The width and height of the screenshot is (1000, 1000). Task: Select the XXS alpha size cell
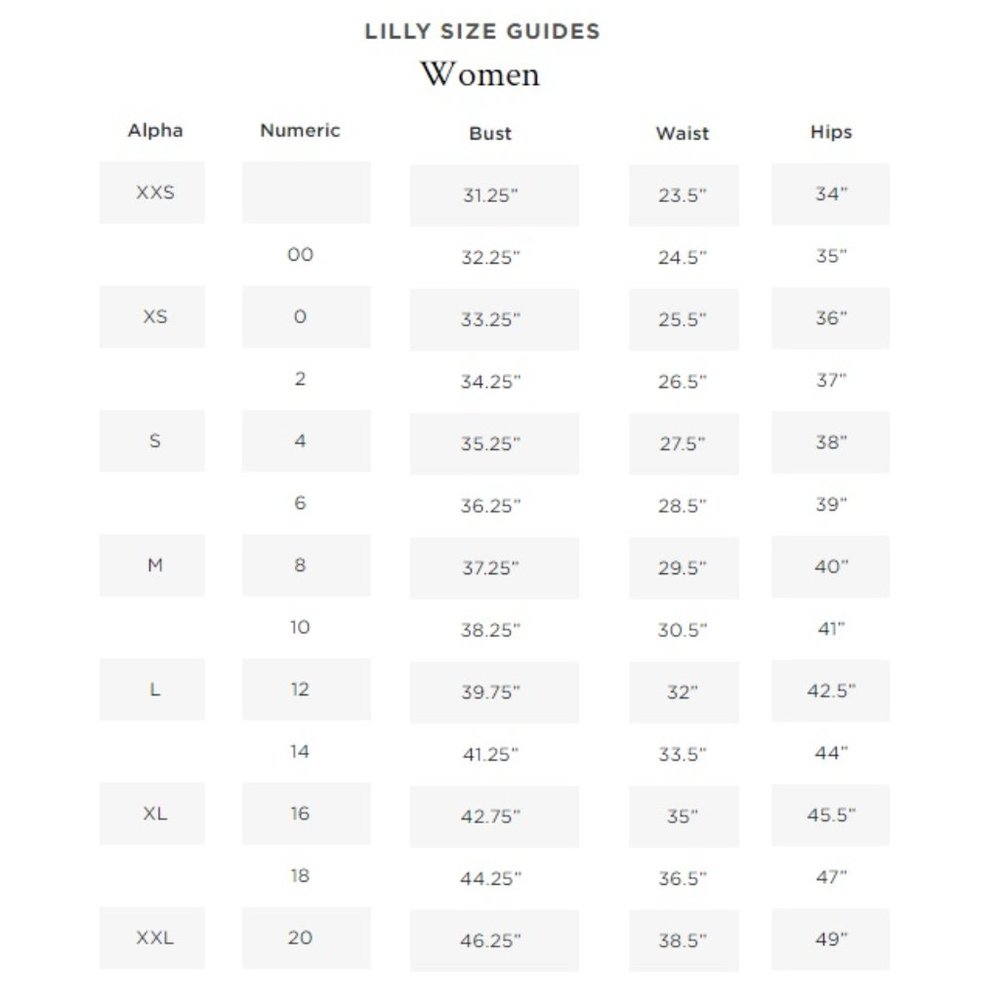click(x=152, y=193)
